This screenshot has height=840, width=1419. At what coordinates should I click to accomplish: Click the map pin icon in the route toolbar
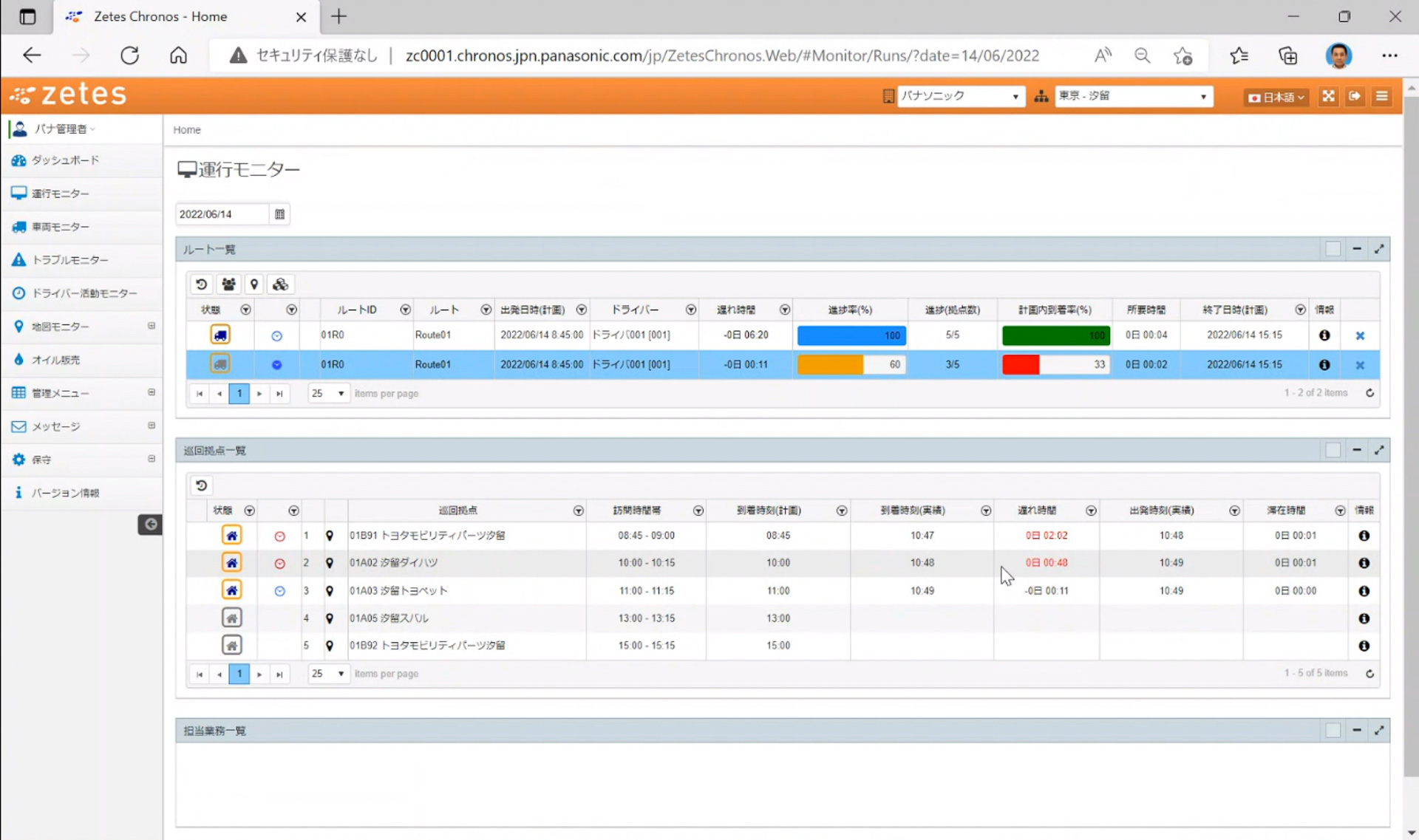254,284
